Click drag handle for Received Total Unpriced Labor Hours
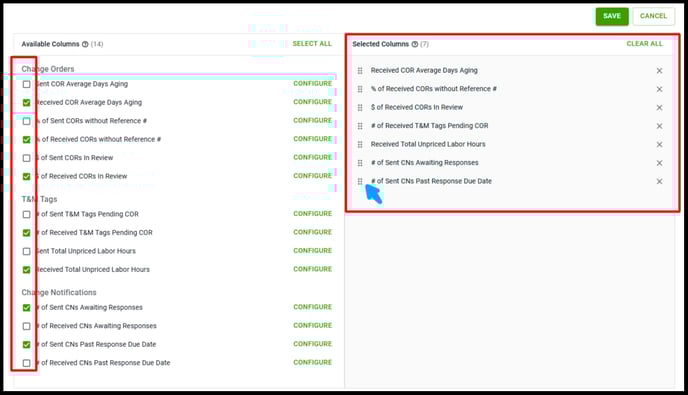Image resolution: width=688 pixels, height=395 pixels. (x=360, y=144)
